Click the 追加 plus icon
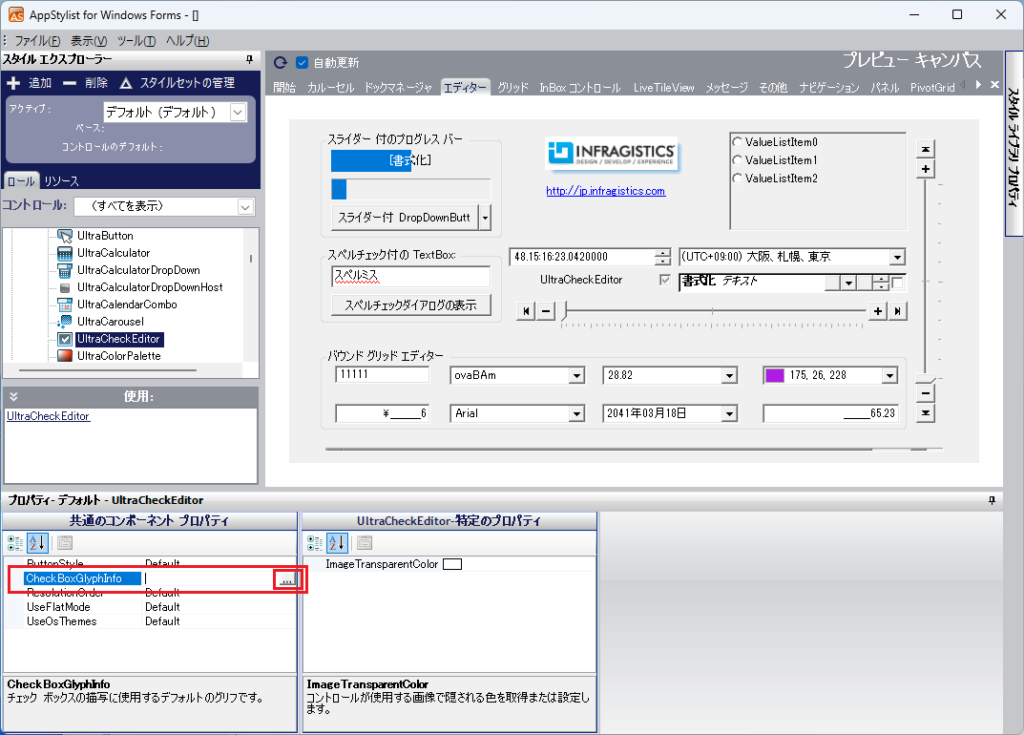Image resolution: width=1024 pixels, height=735 pixels. click(x=14, y=83)
